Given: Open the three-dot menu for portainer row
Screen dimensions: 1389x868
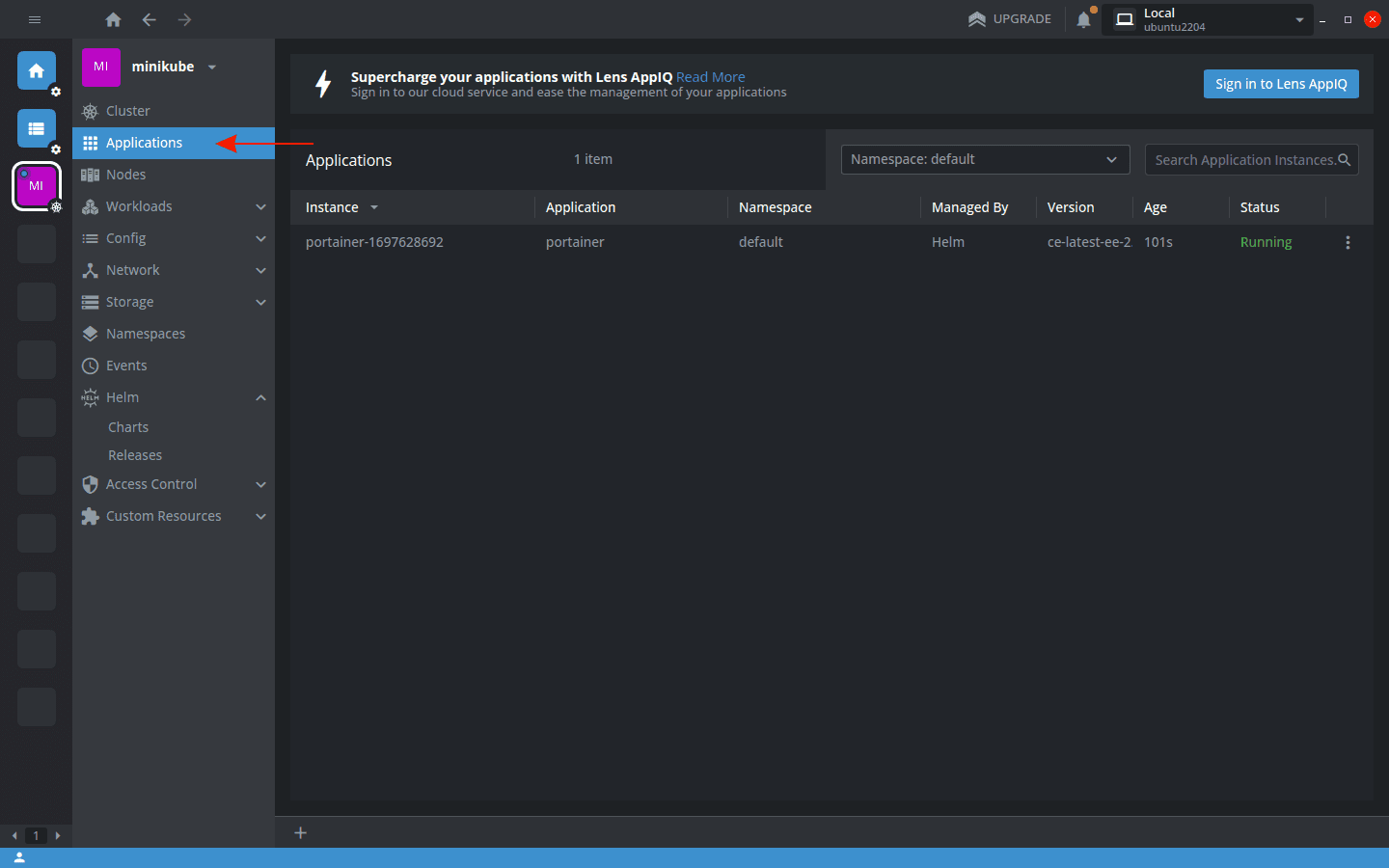Looking at the screenshot, I should (x=1348, y=243).
